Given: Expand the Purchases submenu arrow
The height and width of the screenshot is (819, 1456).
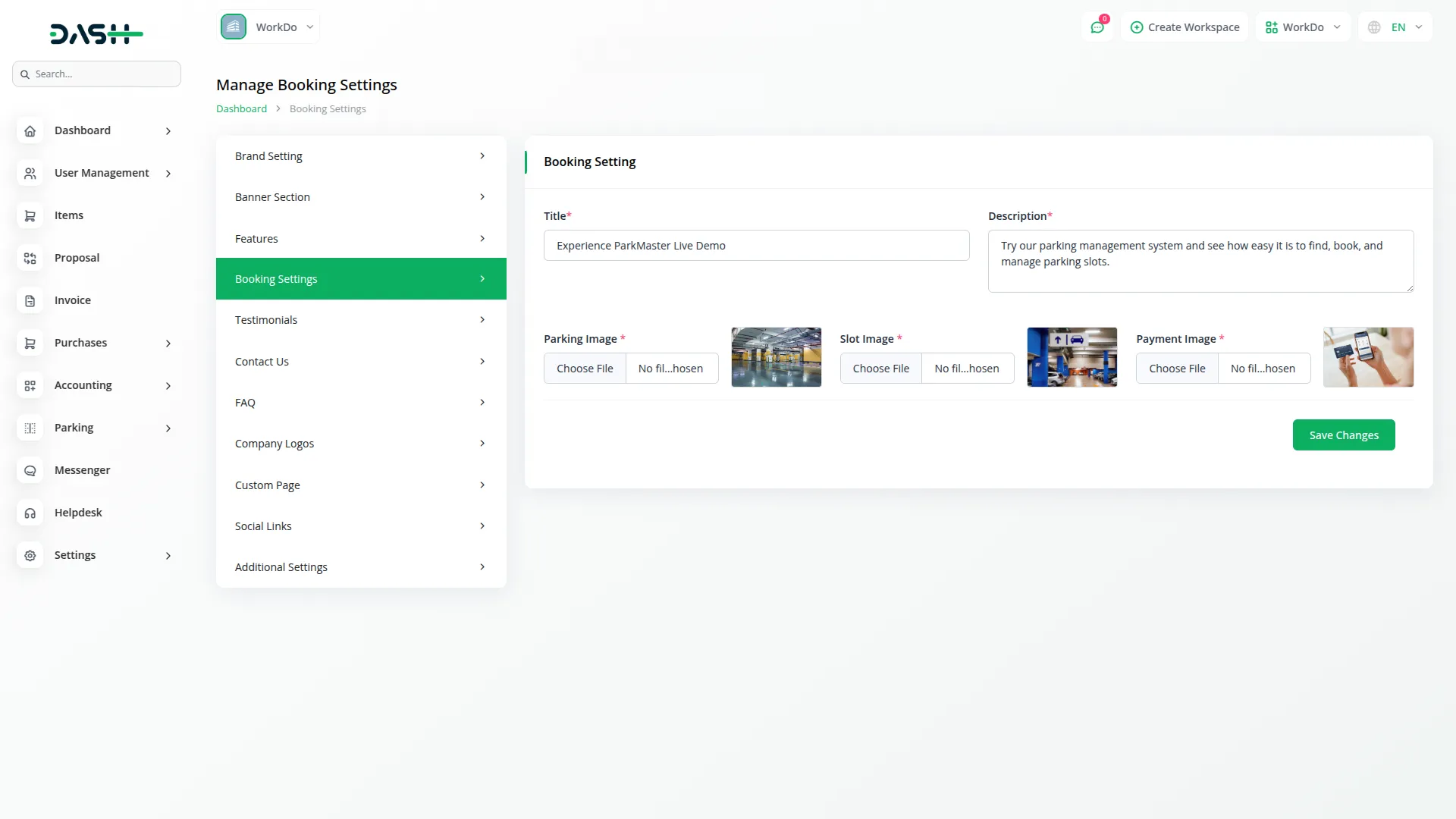Looking at the screenshot, I should (x=168, y=344).
